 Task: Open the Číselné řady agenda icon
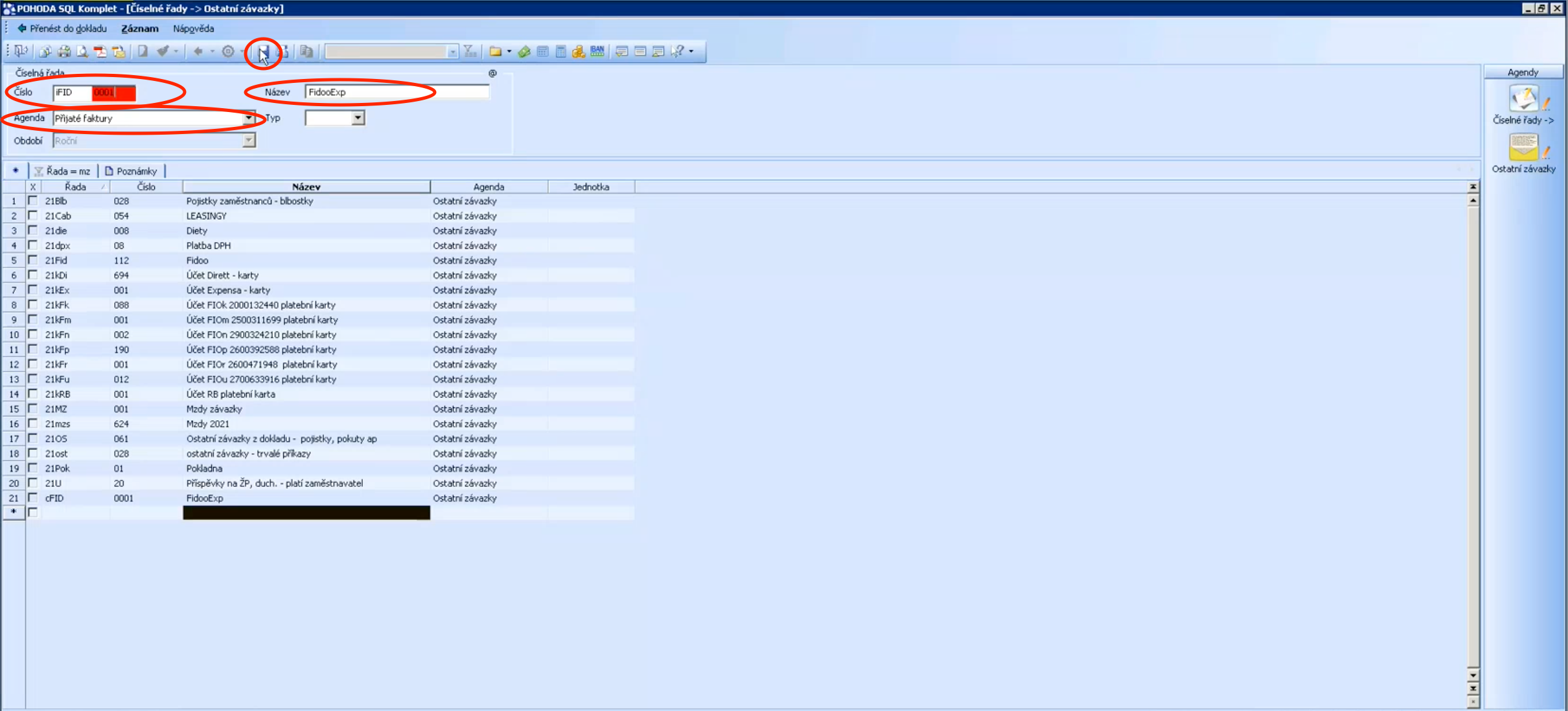click(x=1523, y=99)
